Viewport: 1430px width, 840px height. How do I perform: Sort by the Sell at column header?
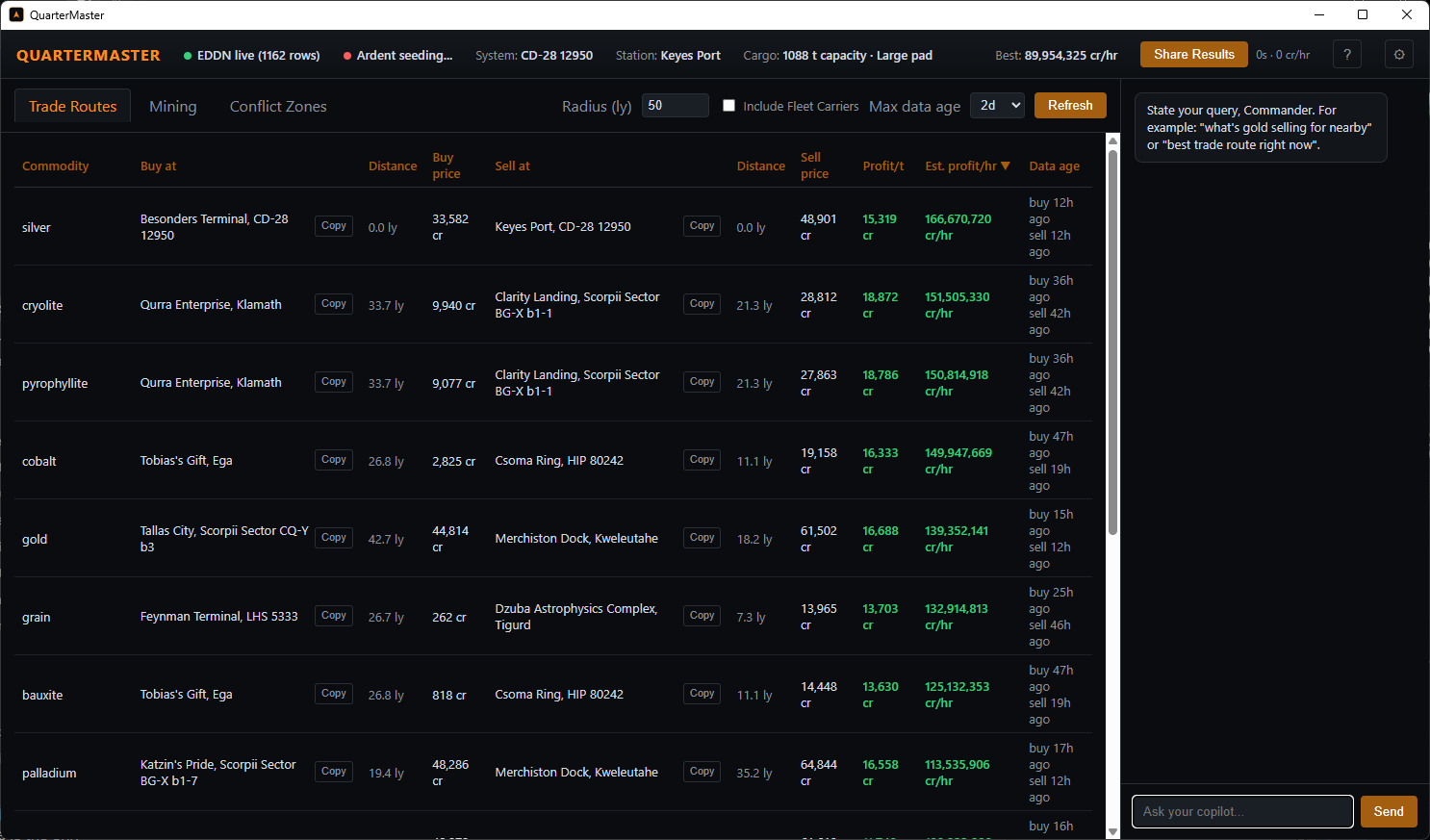pos(513,165)
